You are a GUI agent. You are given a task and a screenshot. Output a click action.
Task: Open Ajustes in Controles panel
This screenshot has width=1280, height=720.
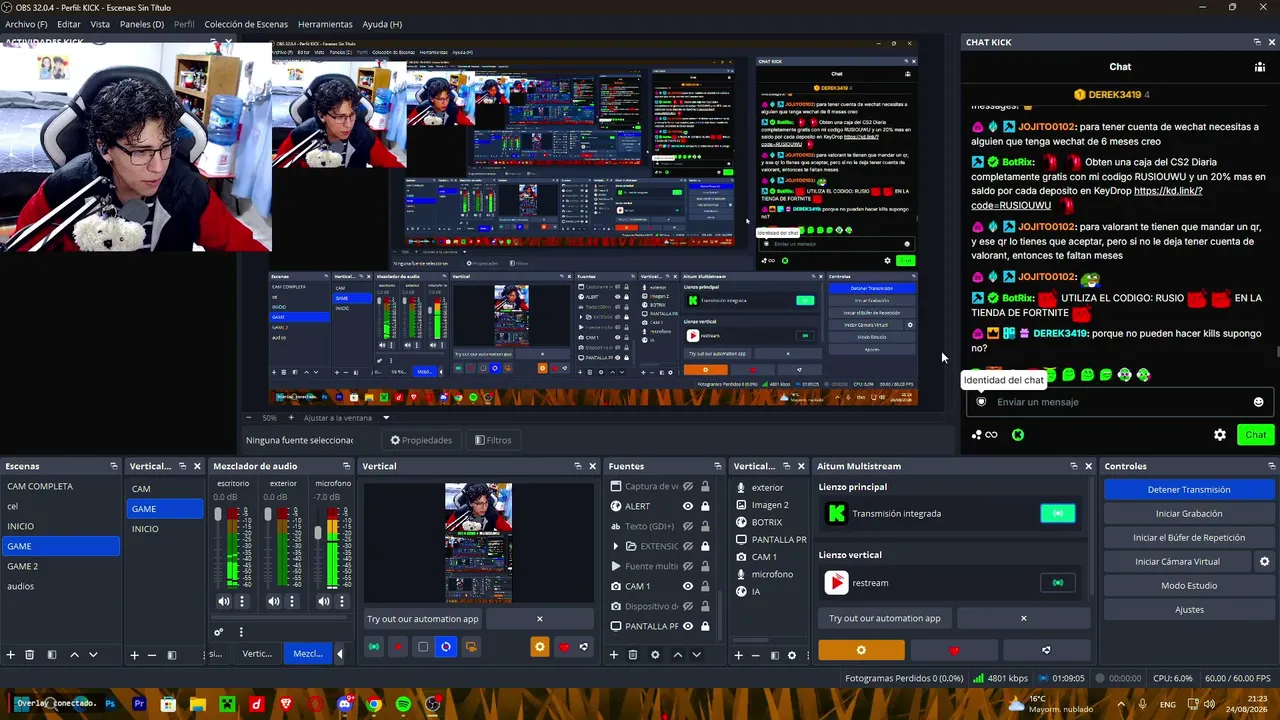pos(1189,610)
